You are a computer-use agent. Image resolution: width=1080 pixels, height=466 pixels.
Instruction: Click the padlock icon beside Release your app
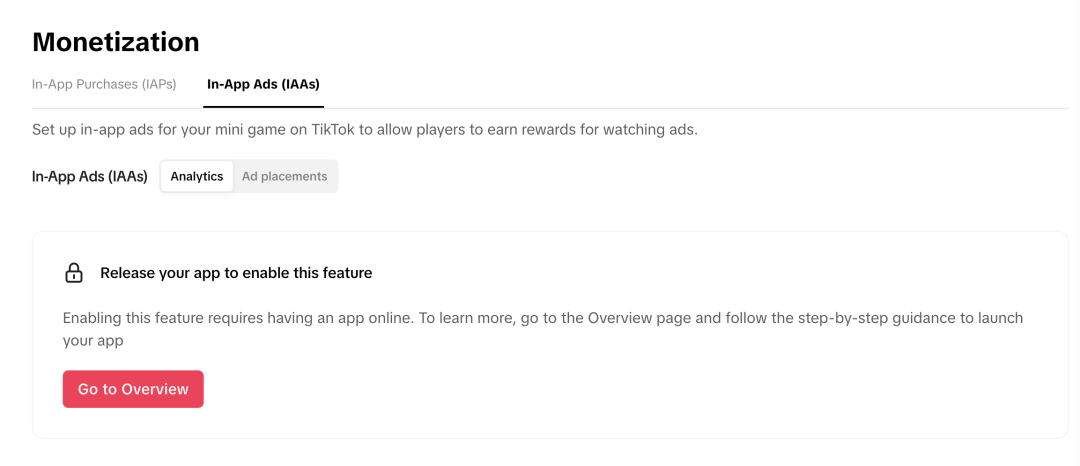point(74,273)
